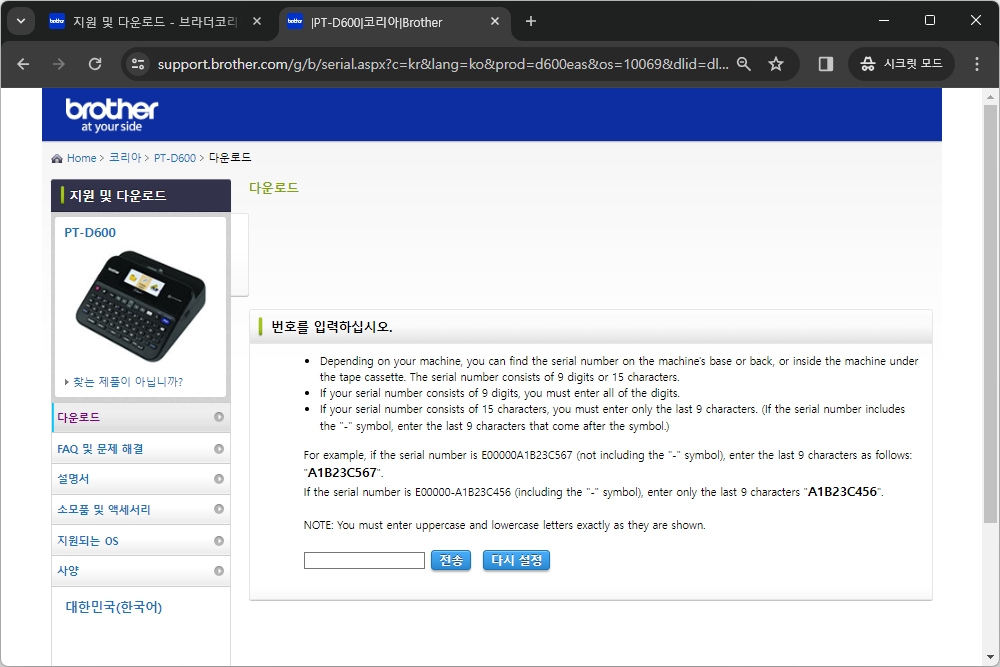Go forward to next page

tap(59, 64)
